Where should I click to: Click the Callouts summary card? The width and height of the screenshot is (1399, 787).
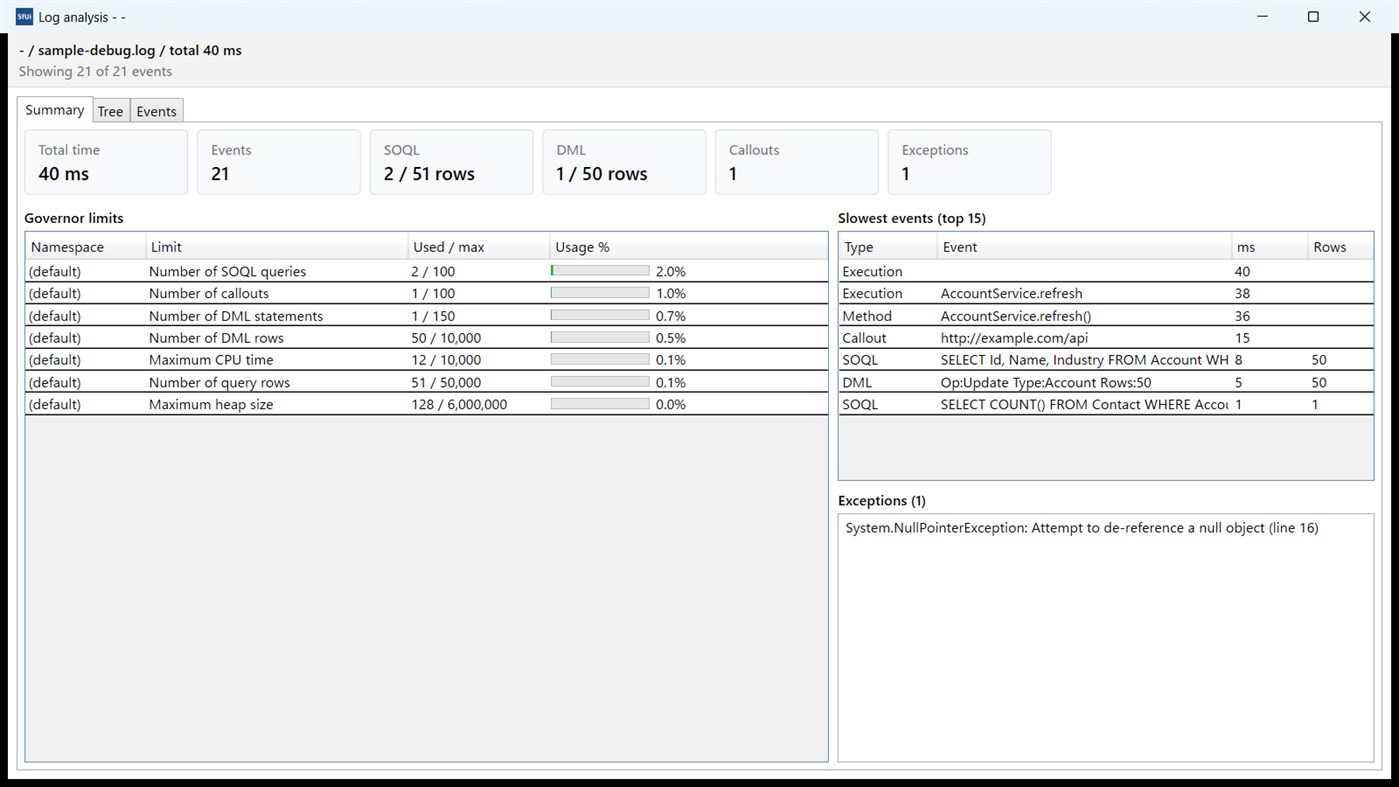click(x=797, y=162)
